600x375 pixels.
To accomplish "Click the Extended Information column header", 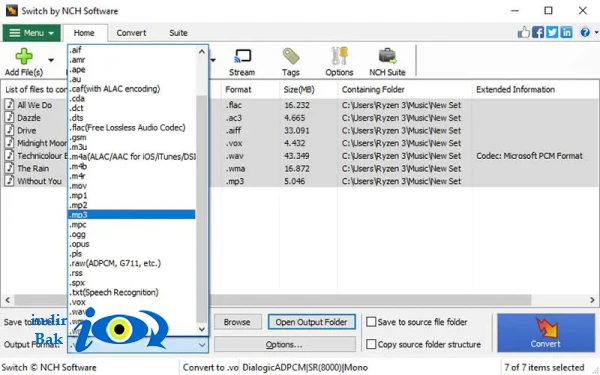I will [x=535, y=90].
